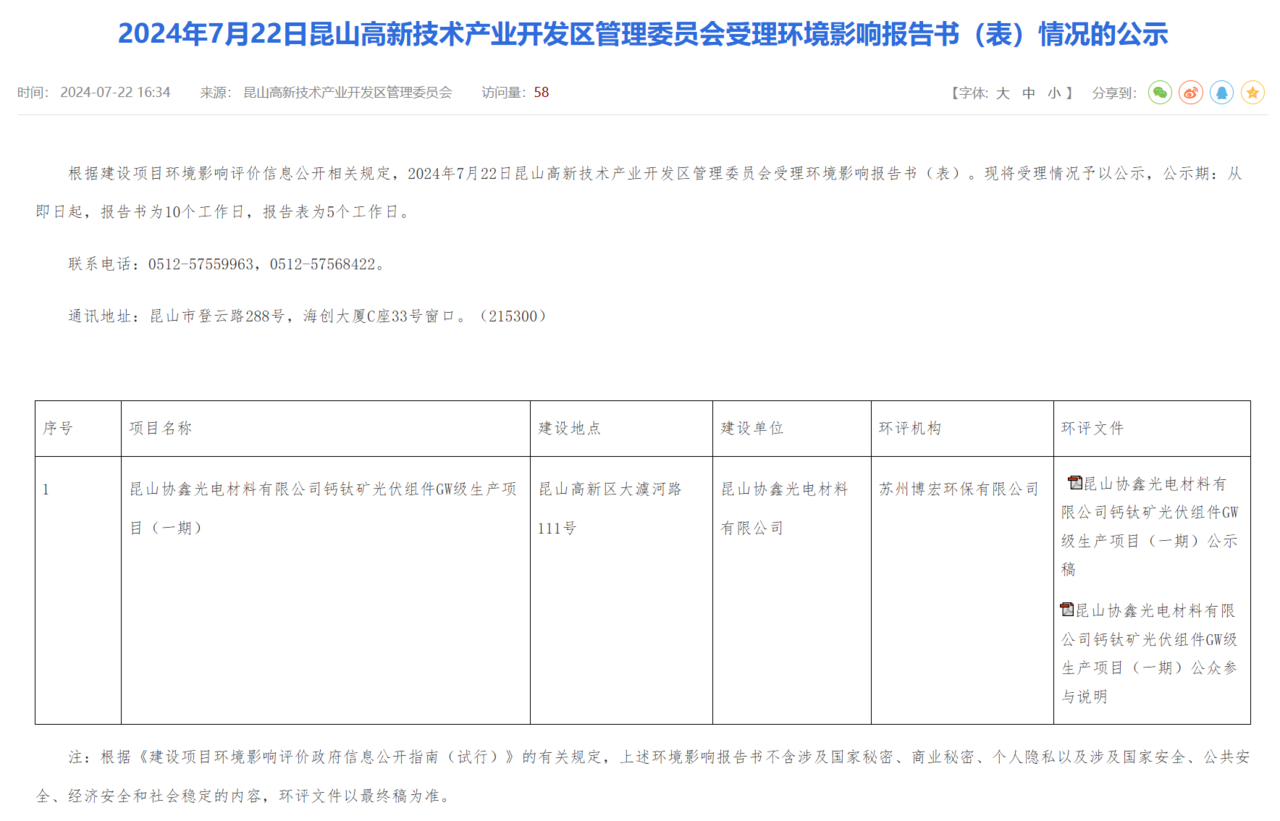Click the blue QQ share icon
Image resolution: width=1280 pixels, height=821 pixels.
1221,93
